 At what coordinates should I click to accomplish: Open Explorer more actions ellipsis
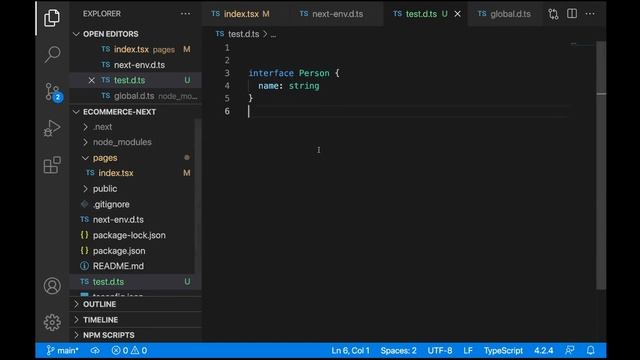pyautogui.click(x=185, y=13)
